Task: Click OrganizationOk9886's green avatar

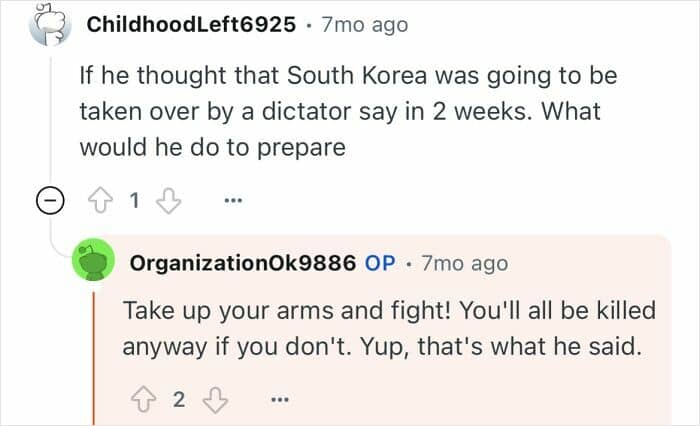Action: coord(94,260)
